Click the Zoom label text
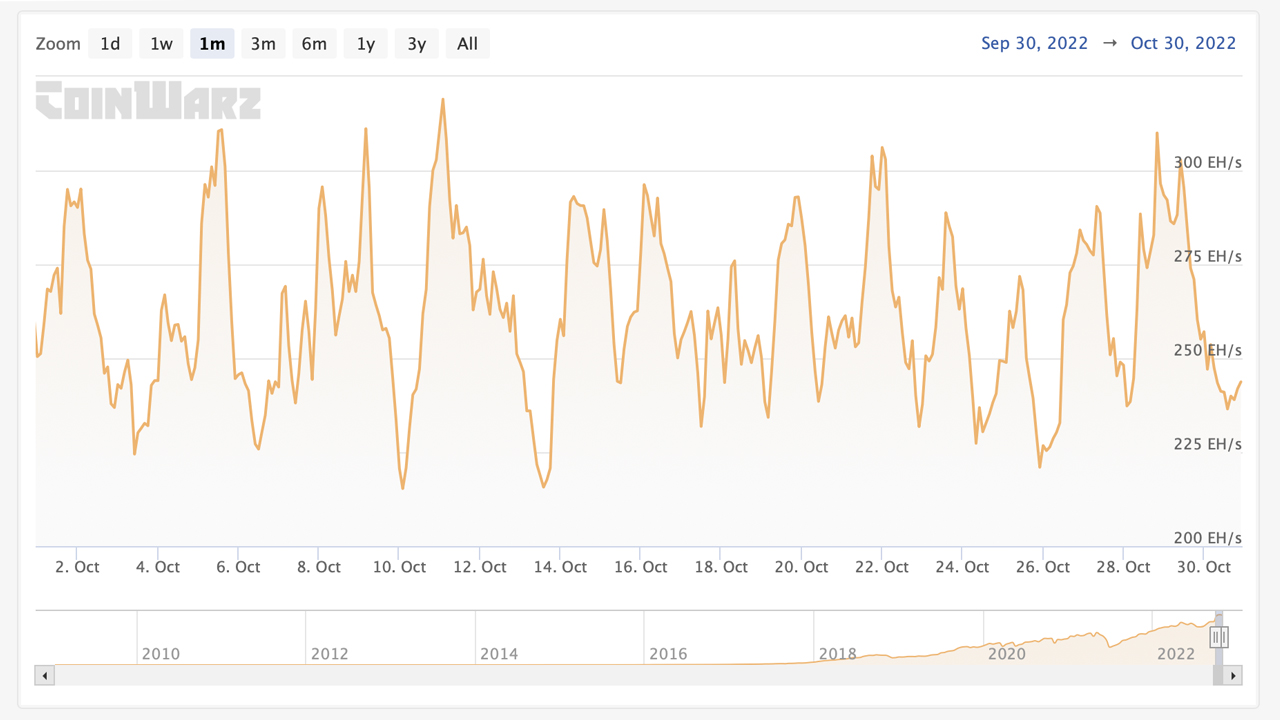Screen dimensions: 1280x720 pos(58,44)
